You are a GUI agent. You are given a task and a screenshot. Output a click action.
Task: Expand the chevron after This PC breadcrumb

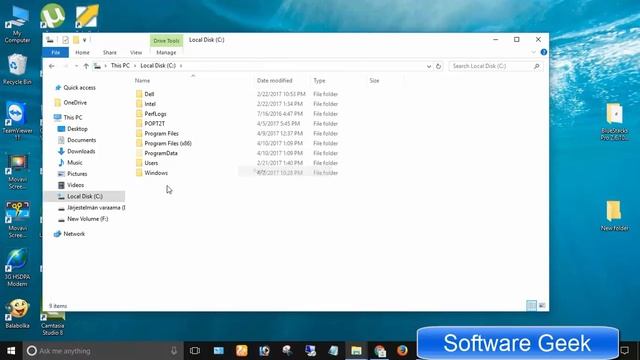[x=135, y=66]
